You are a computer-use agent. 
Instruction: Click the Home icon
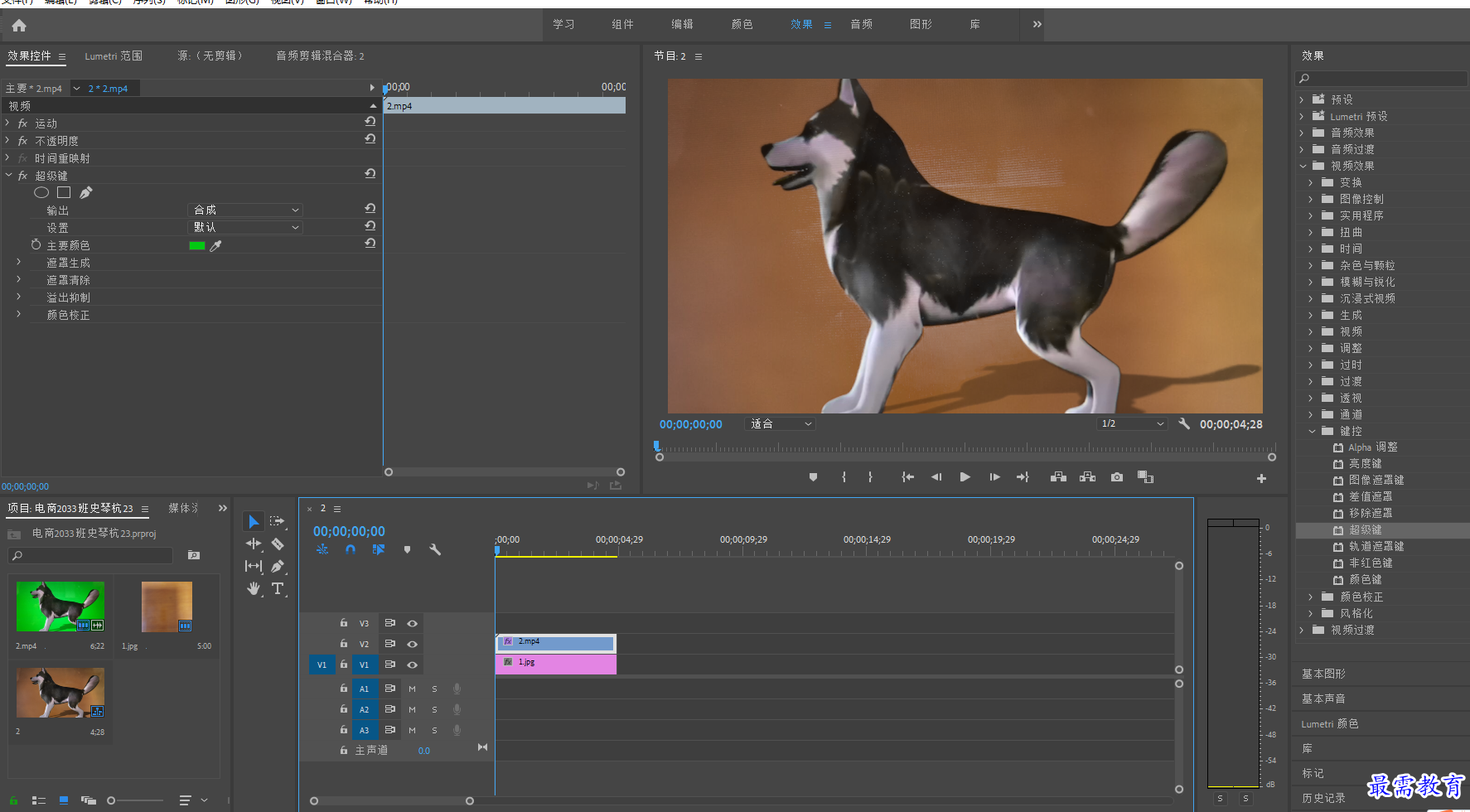tap(19, 26)
